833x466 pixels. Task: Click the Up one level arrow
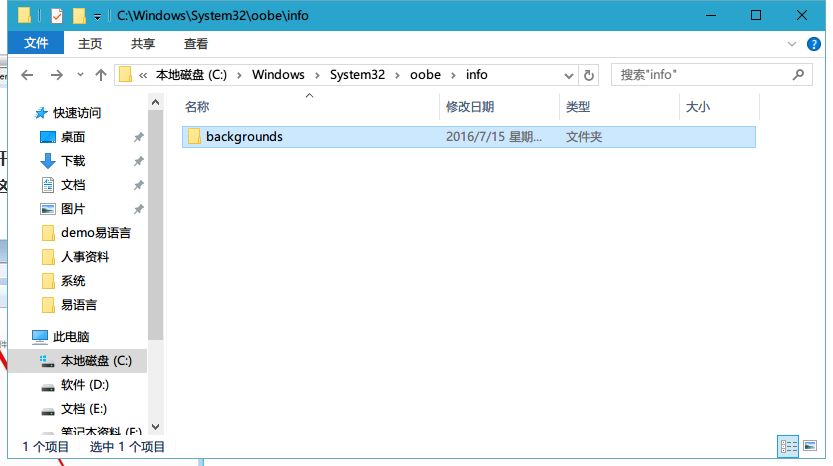pyautogui.click(x=101, y=75)
